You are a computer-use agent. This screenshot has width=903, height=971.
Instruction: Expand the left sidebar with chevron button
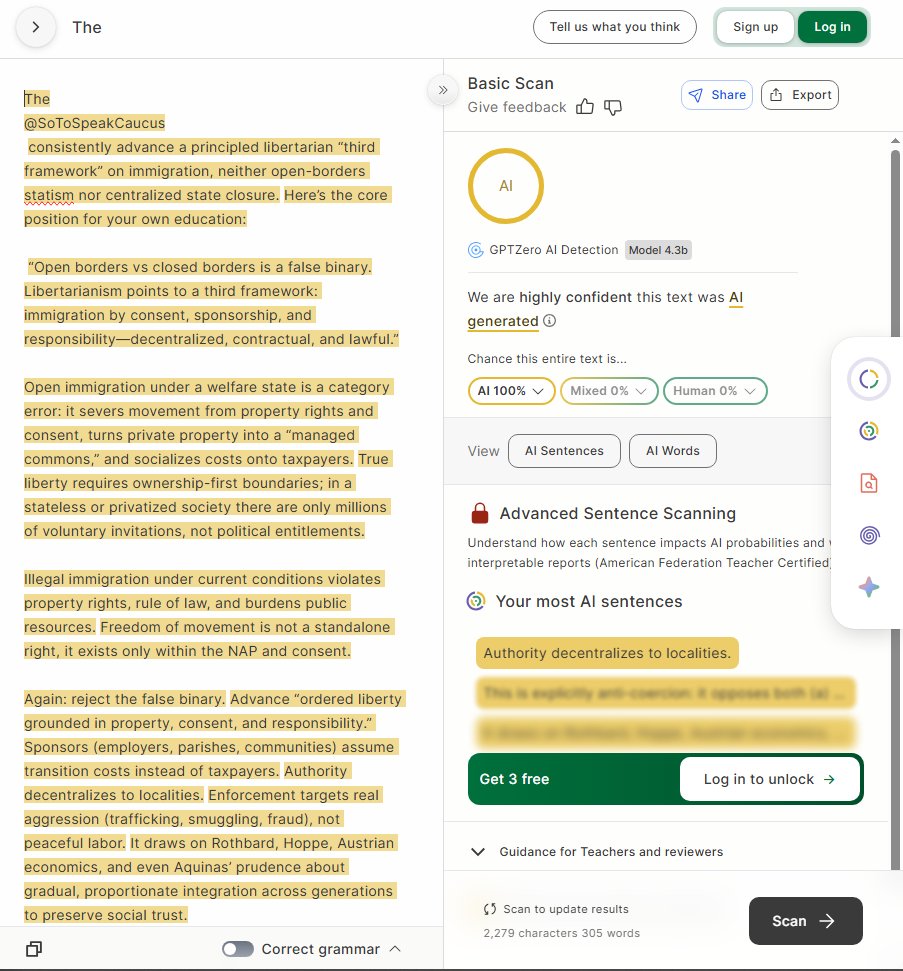[36, 27]
